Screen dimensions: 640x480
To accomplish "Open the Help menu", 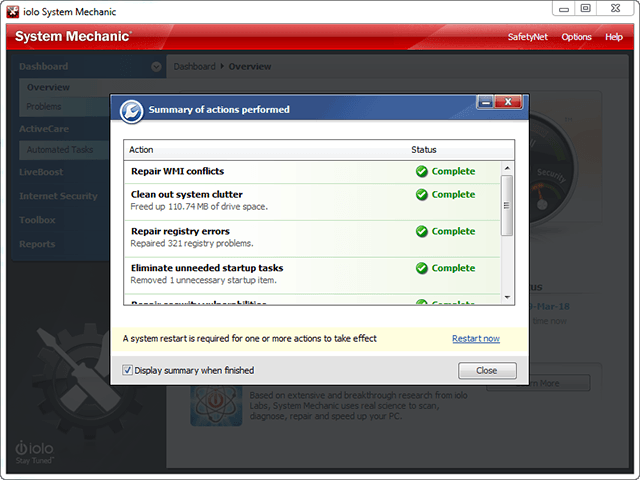I will [x=613, y=37].
